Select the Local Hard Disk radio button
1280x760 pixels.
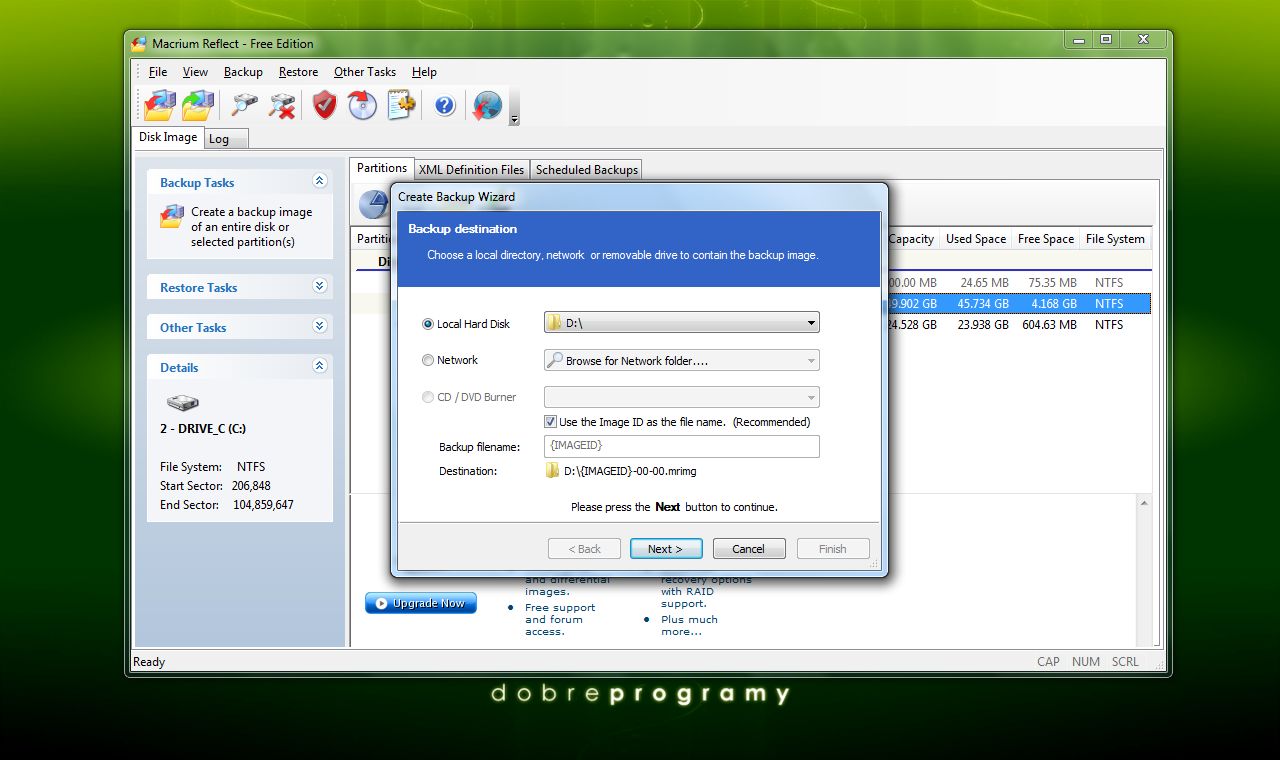(428, 324)
